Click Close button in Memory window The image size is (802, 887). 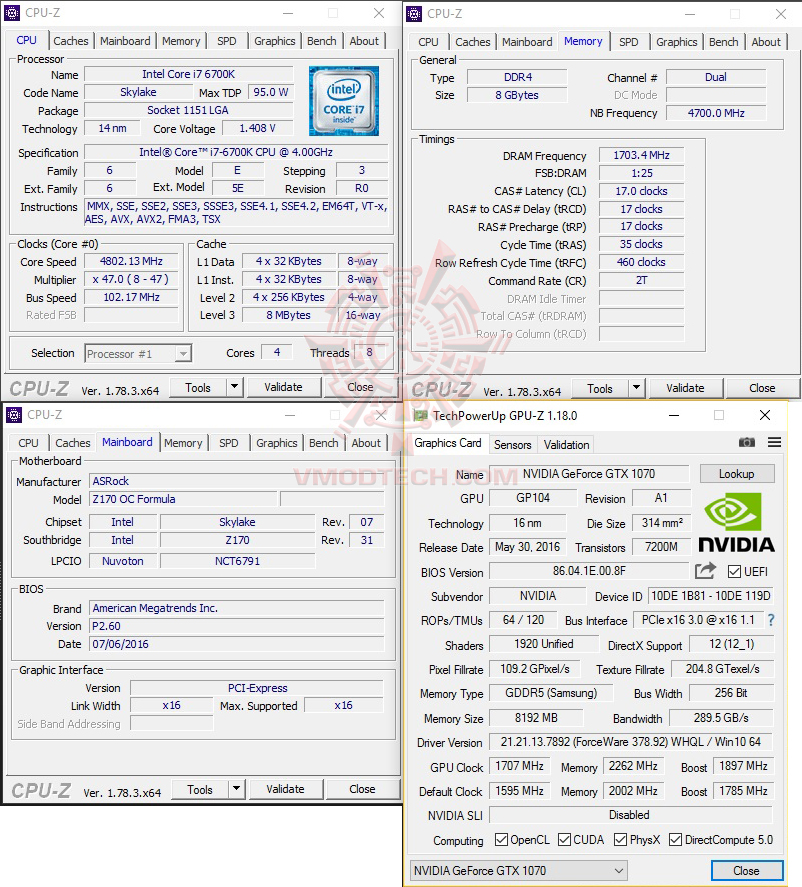(762, 388)
